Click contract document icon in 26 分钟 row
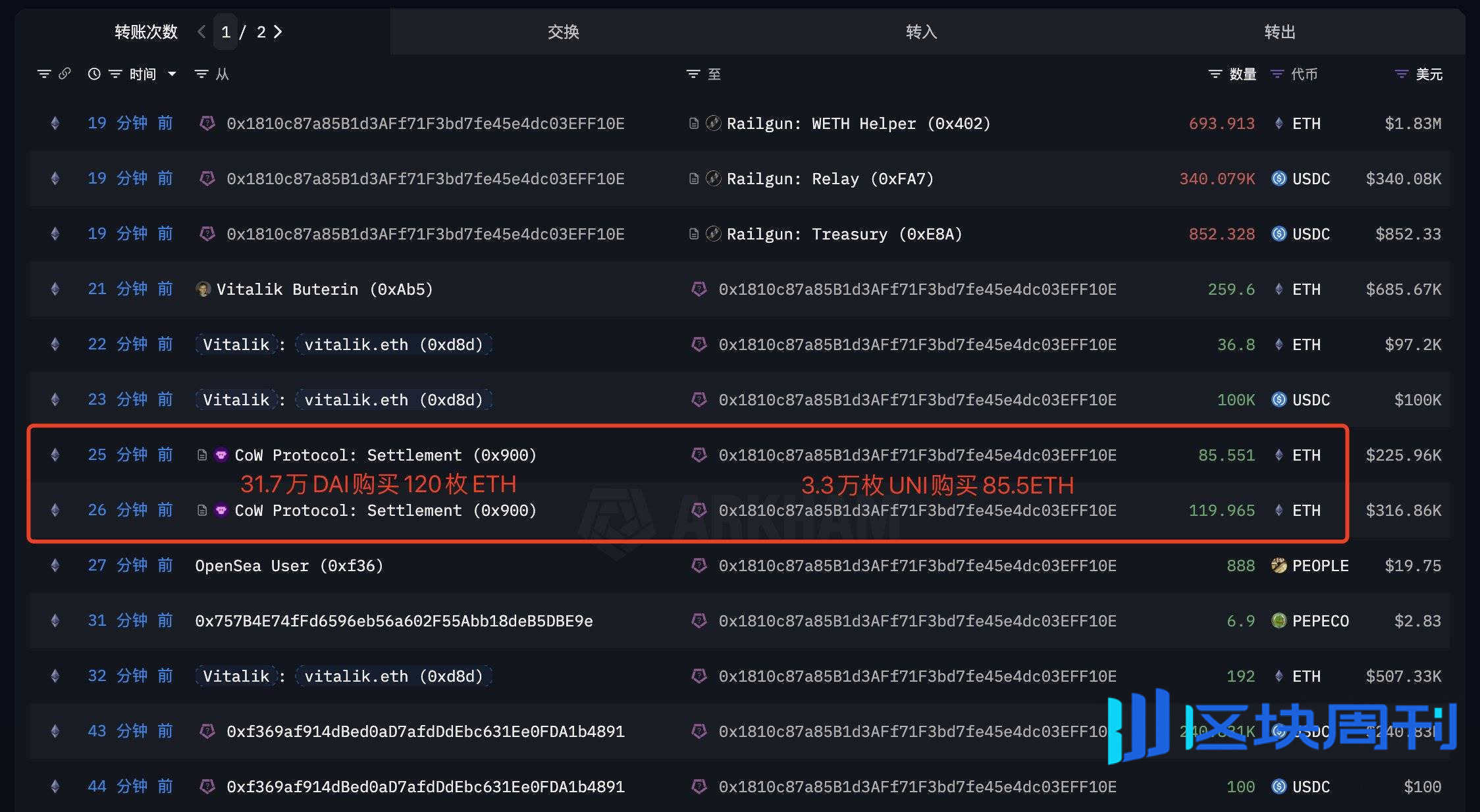1480x812 pixels. [202, 510]
